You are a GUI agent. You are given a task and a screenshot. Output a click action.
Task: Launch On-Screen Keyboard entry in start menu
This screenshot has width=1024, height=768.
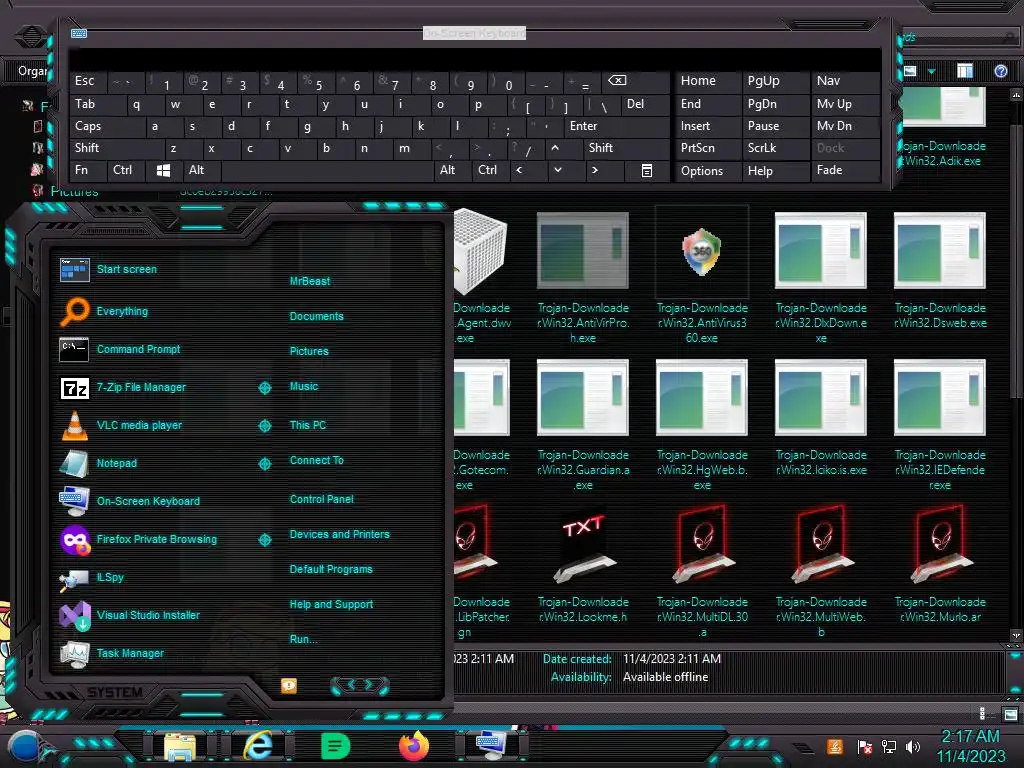coord(130,501)
